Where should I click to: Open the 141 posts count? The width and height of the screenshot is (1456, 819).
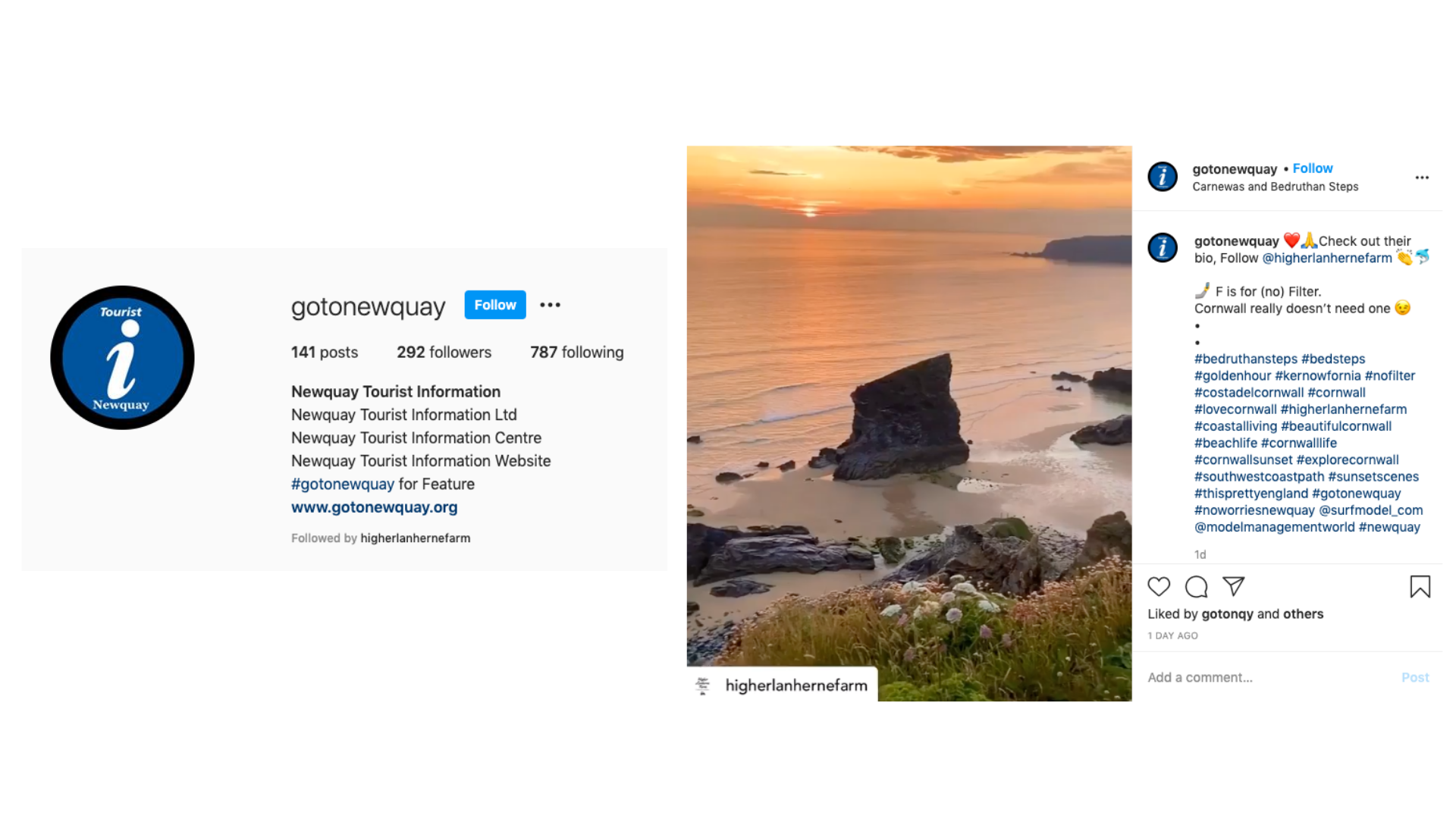324,352
